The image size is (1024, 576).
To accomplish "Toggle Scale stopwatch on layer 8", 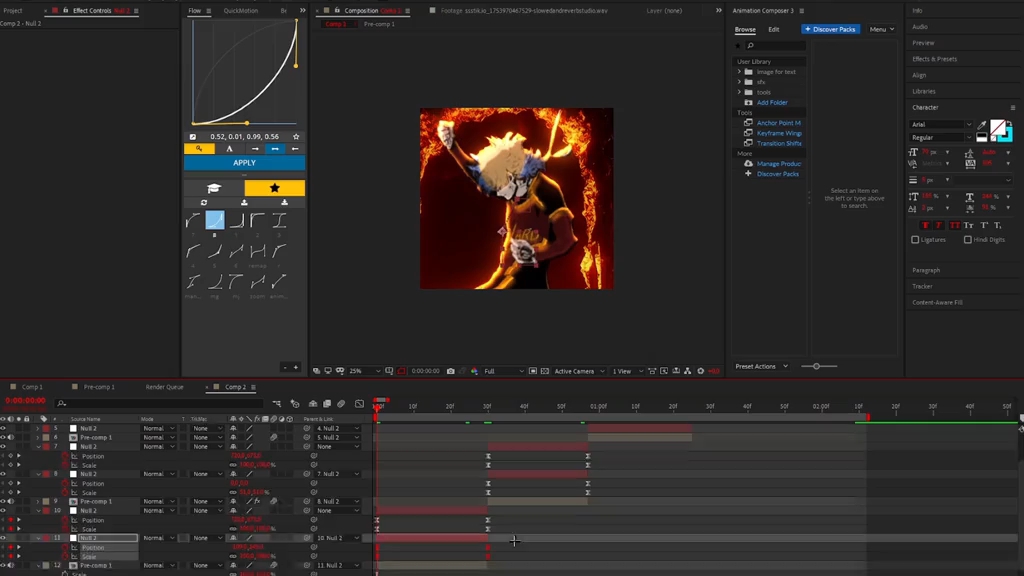I will pos(65,492).
